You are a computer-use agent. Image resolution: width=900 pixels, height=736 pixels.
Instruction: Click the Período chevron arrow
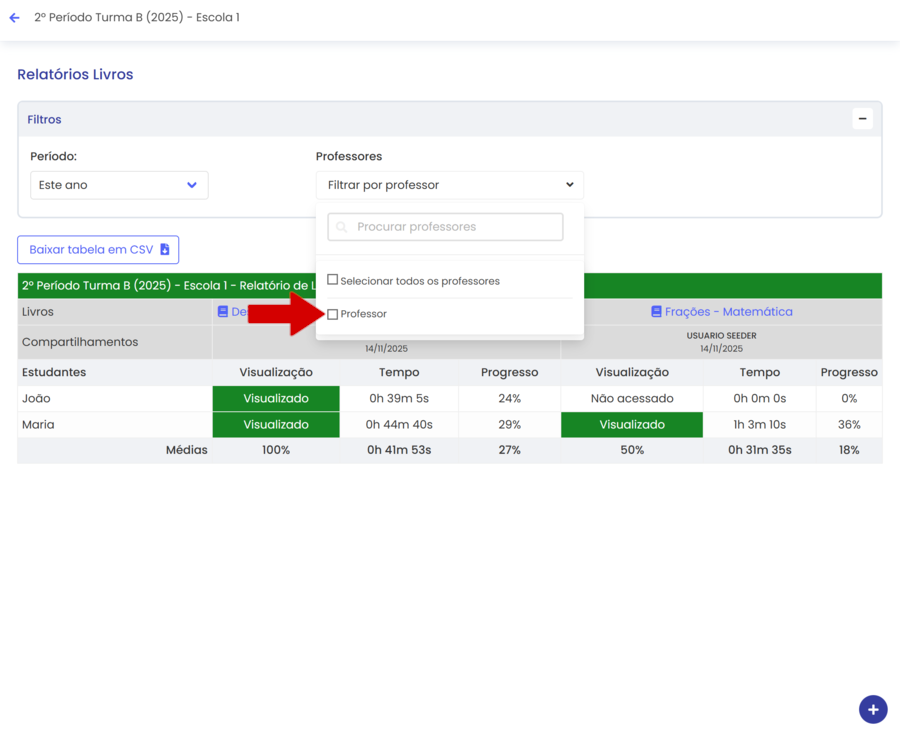point(192,185)
